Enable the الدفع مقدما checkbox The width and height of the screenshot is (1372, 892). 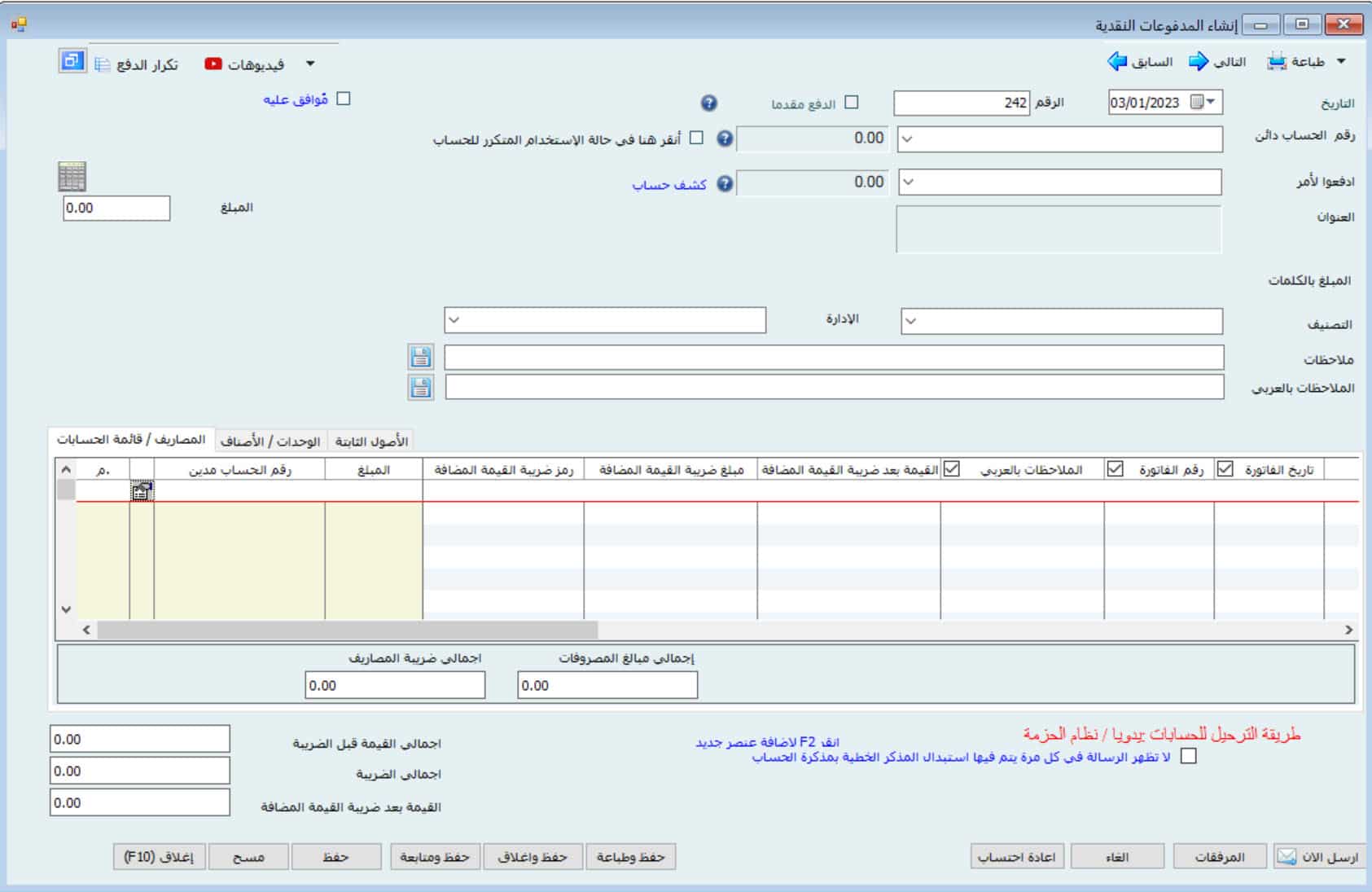pyautogui.click(x=852, y=103)
